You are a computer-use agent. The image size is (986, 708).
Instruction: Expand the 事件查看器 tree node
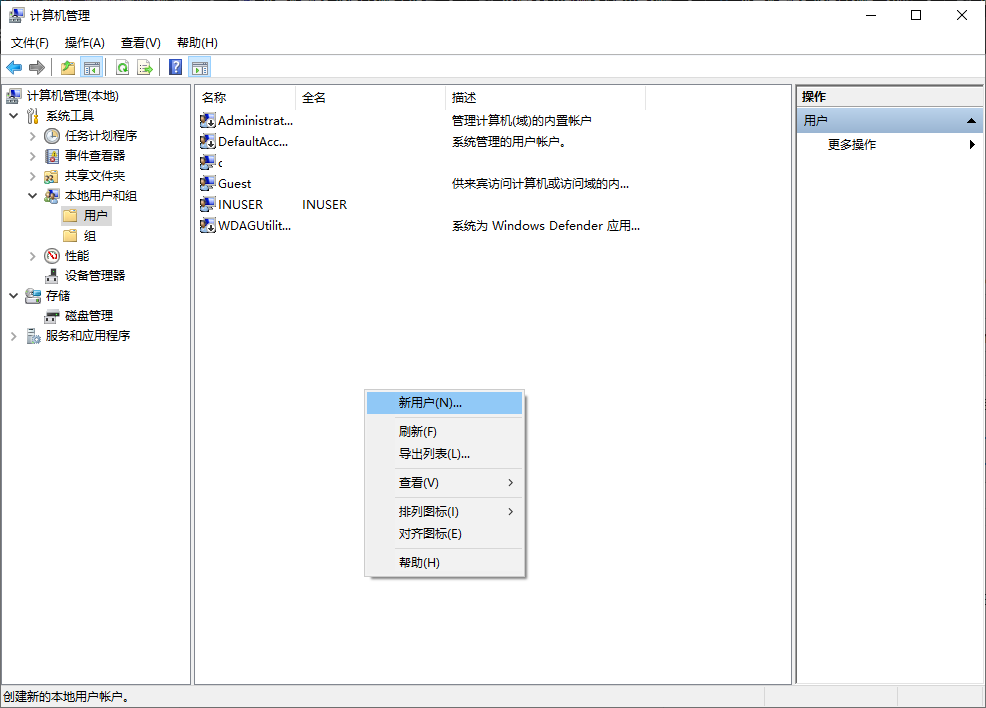coord(33,156)
